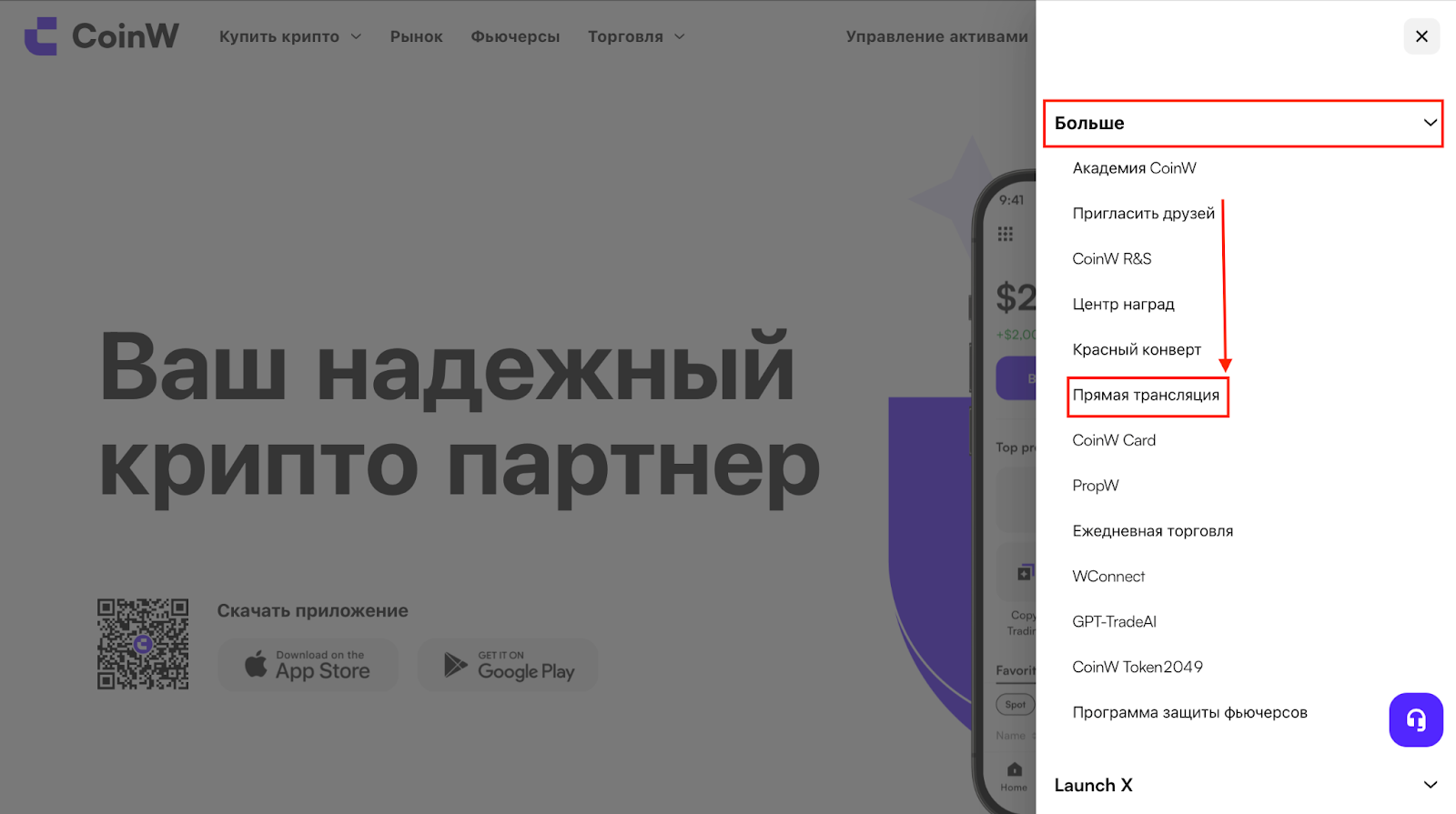Open the support headset chat button
The width and height of the screenshot is (1456, 814).
[x=1416, y=720]
